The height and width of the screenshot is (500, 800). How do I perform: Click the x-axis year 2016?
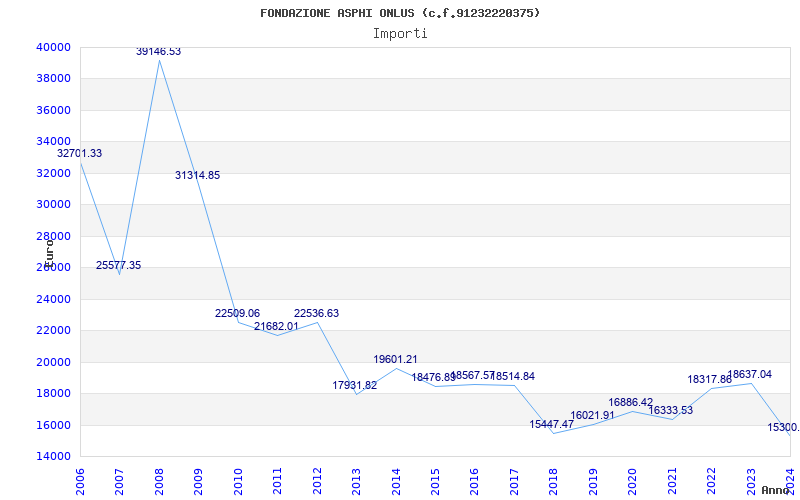click(474, 482)
